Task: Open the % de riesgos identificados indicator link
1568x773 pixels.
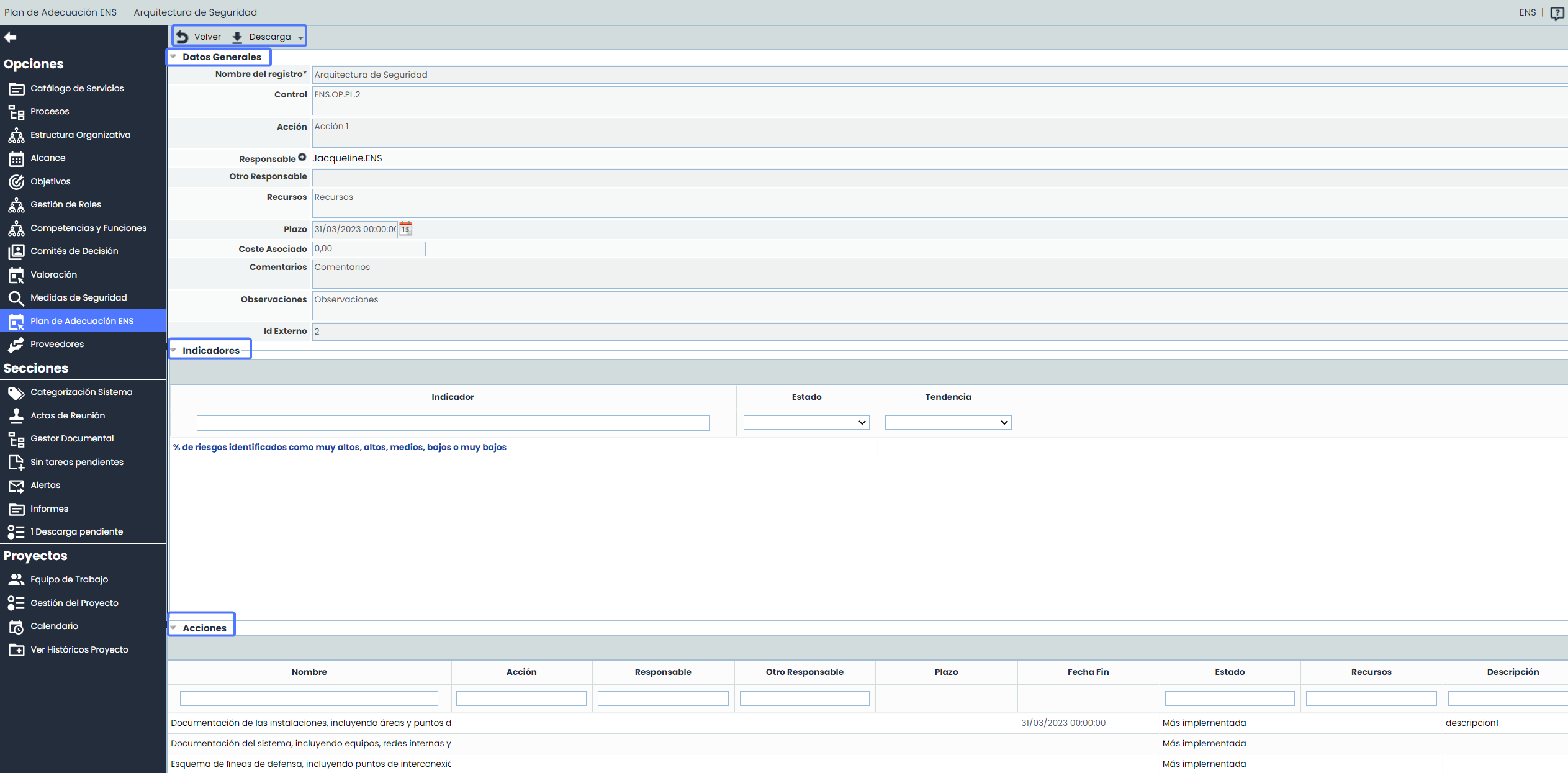Action: [340, 448]
